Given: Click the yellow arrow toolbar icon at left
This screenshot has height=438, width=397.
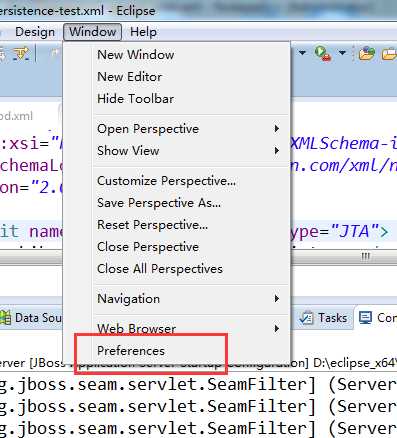Looking at the screenshot, I should click(21, 54).
